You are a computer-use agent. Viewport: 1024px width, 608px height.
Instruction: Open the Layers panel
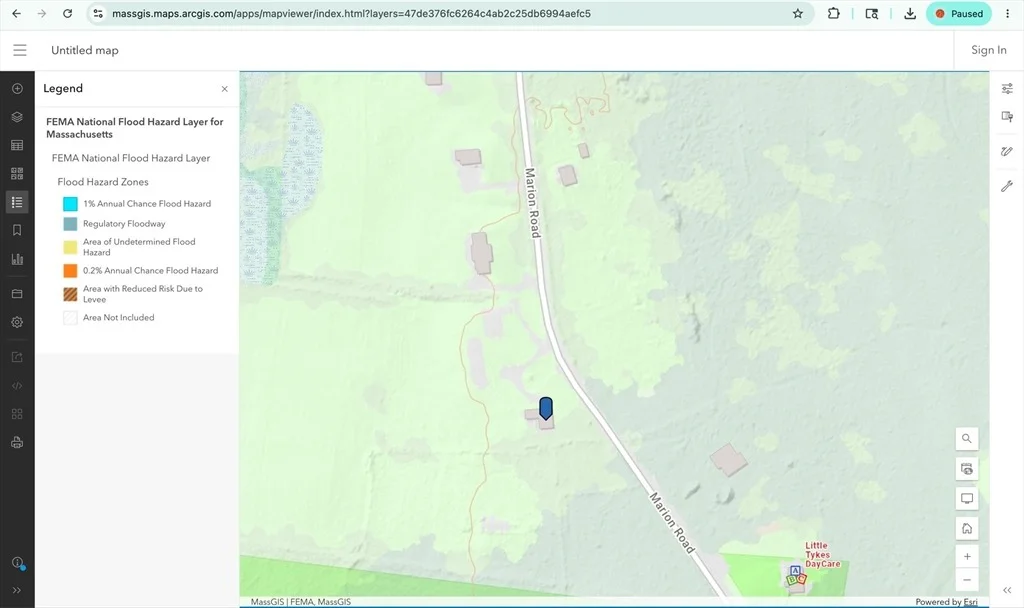pyautogui.click(x=17, y=117)
